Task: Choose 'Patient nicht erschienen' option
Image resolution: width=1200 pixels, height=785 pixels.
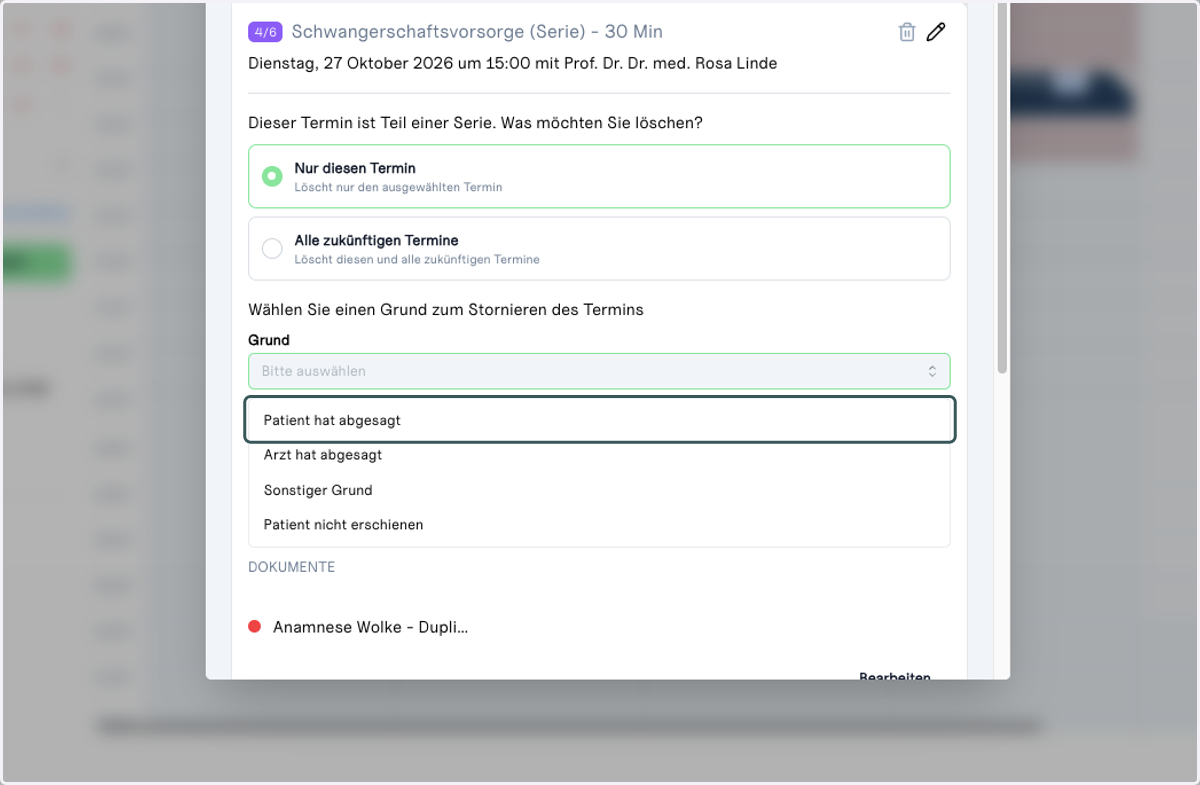Action: 599,525
